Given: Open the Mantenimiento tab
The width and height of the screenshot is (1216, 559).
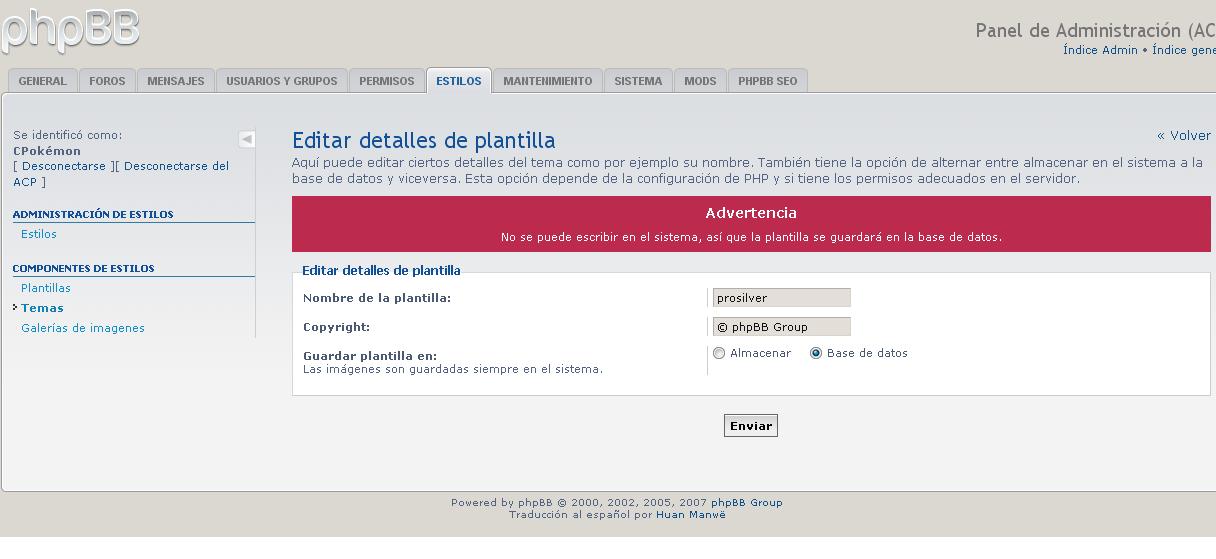Looking at the screenshot, I should 548,81.
